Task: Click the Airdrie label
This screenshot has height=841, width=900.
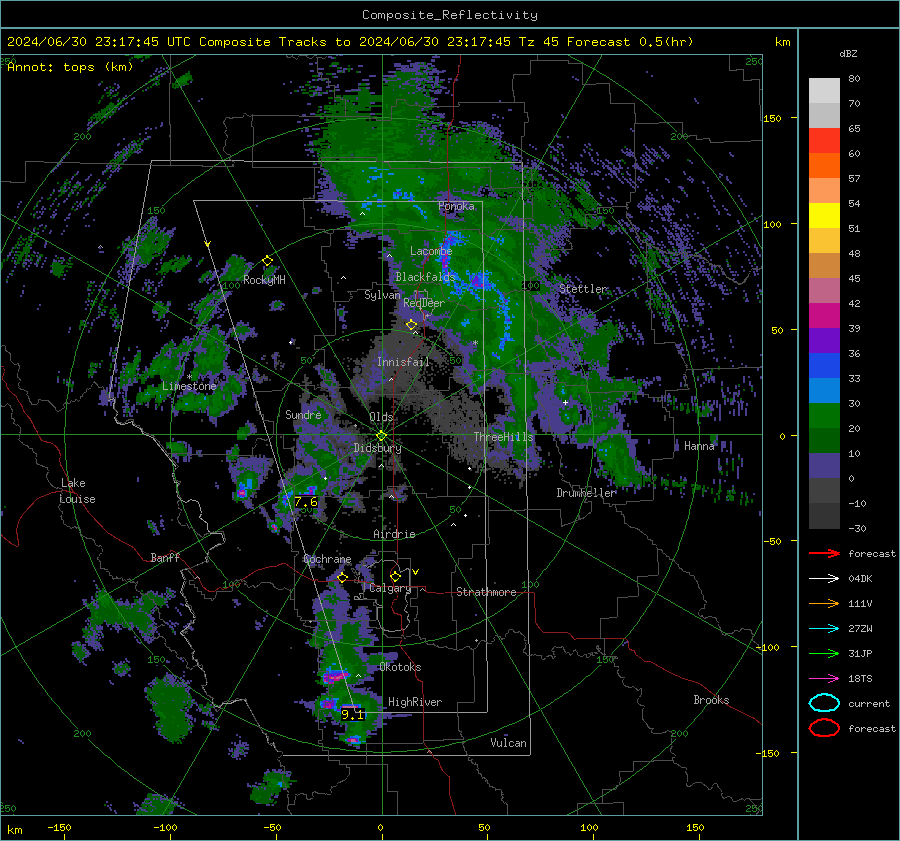Action: (x=394, y=534)
